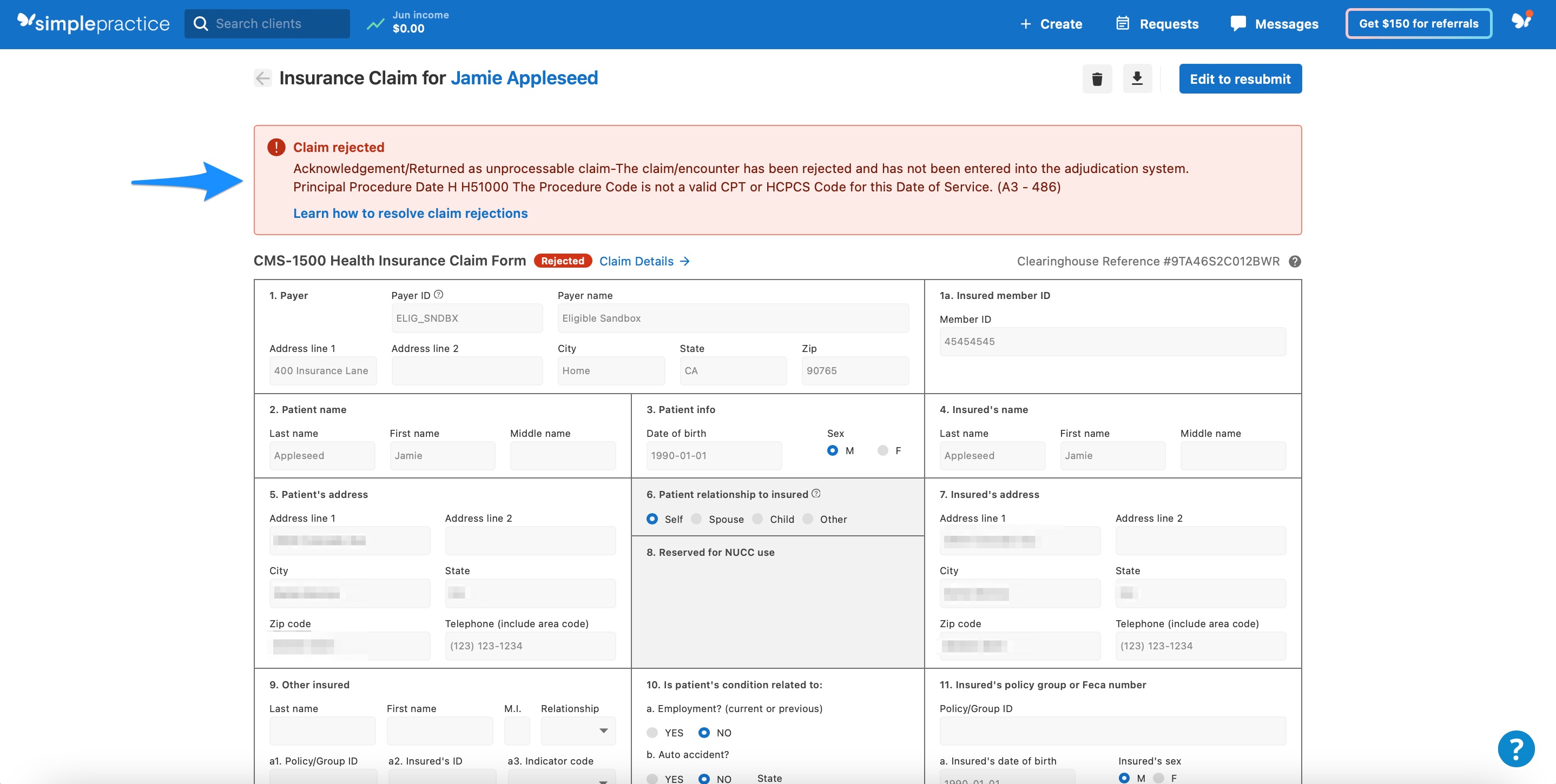Viewport: 1556px width, 784px height.
Task: Select F for patient sex
Action: click(x=883, y=450)
